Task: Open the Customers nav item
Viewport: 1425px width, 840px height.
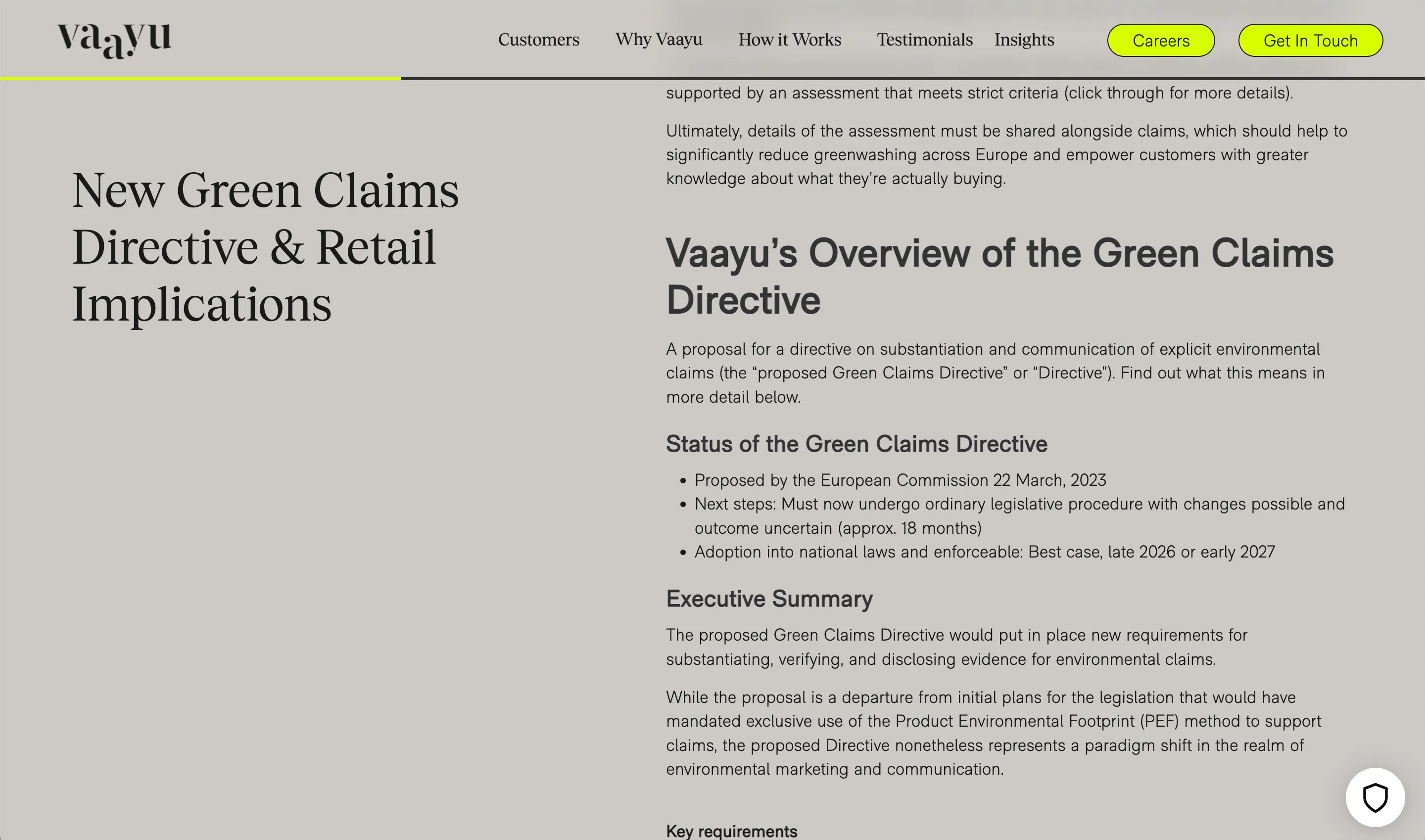Action: [x=538, y=40]
